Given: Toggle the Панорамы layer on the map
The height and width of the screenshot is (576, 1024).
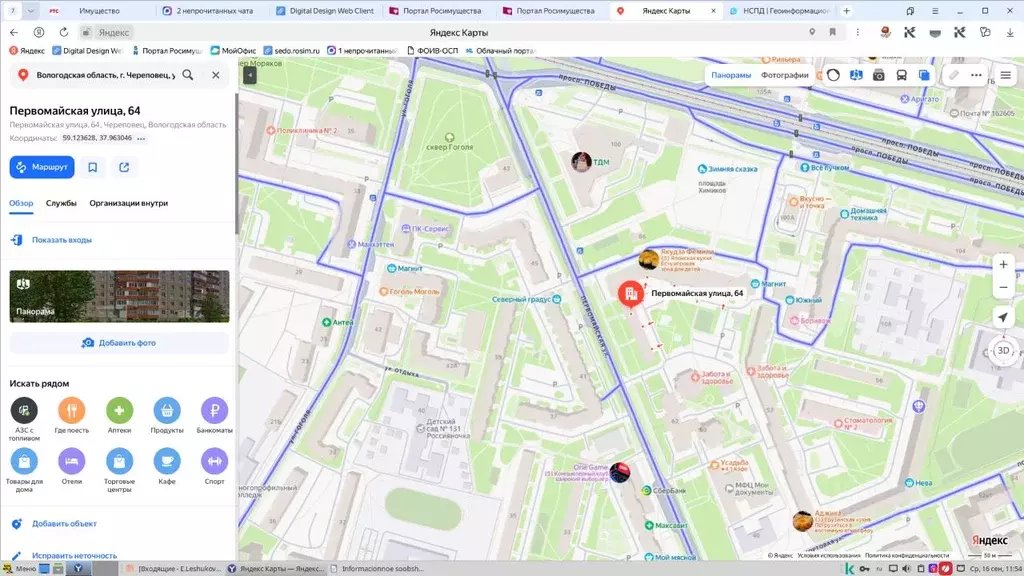Looking at the screenshot, I should [x=731, y=75].
